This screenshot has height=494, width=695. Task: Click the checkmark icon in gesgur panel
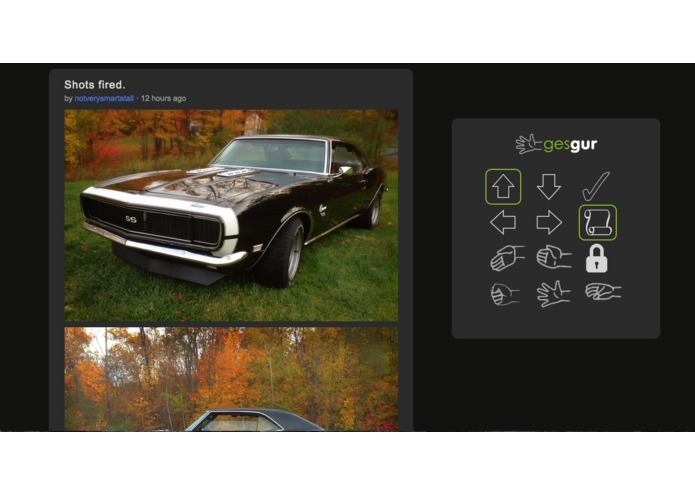(596, 187)
